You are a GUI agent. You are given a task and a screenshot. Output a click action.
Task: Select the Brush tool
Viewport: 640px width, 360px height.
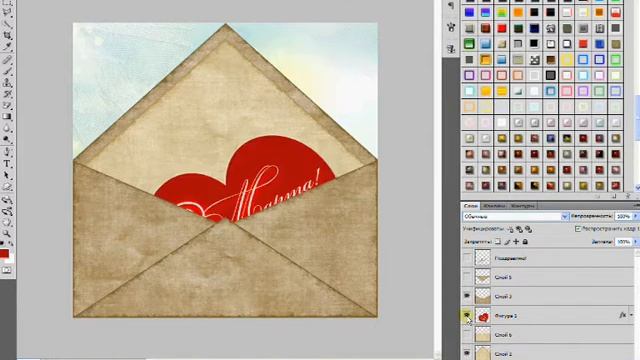coord(7,71)
